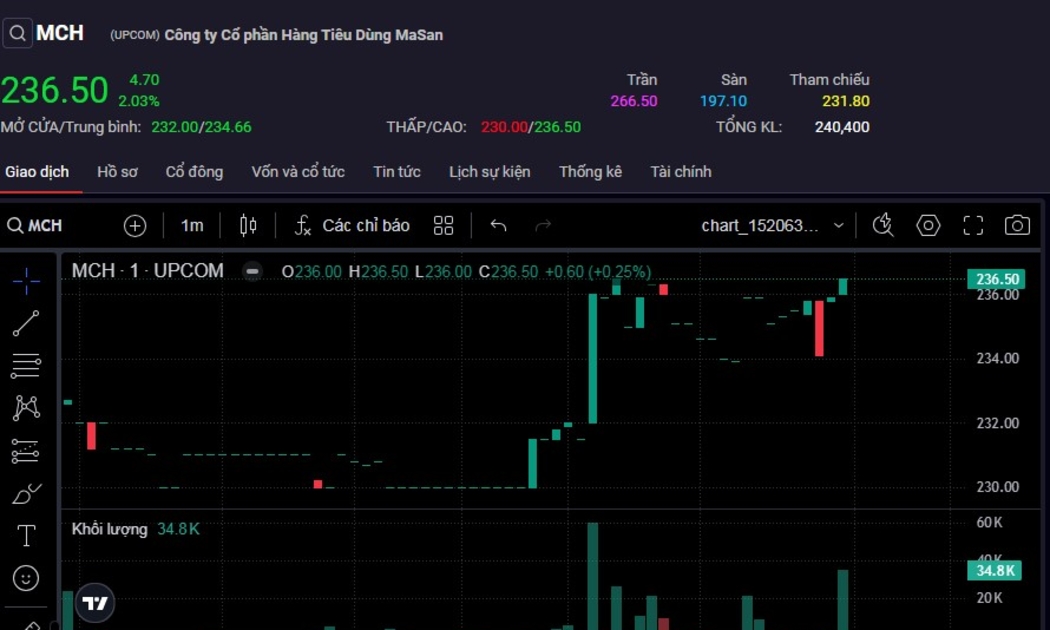Open the candlestick chart style picker
The height and width of the screenshot is (630, 1050).
click(248, 226)
